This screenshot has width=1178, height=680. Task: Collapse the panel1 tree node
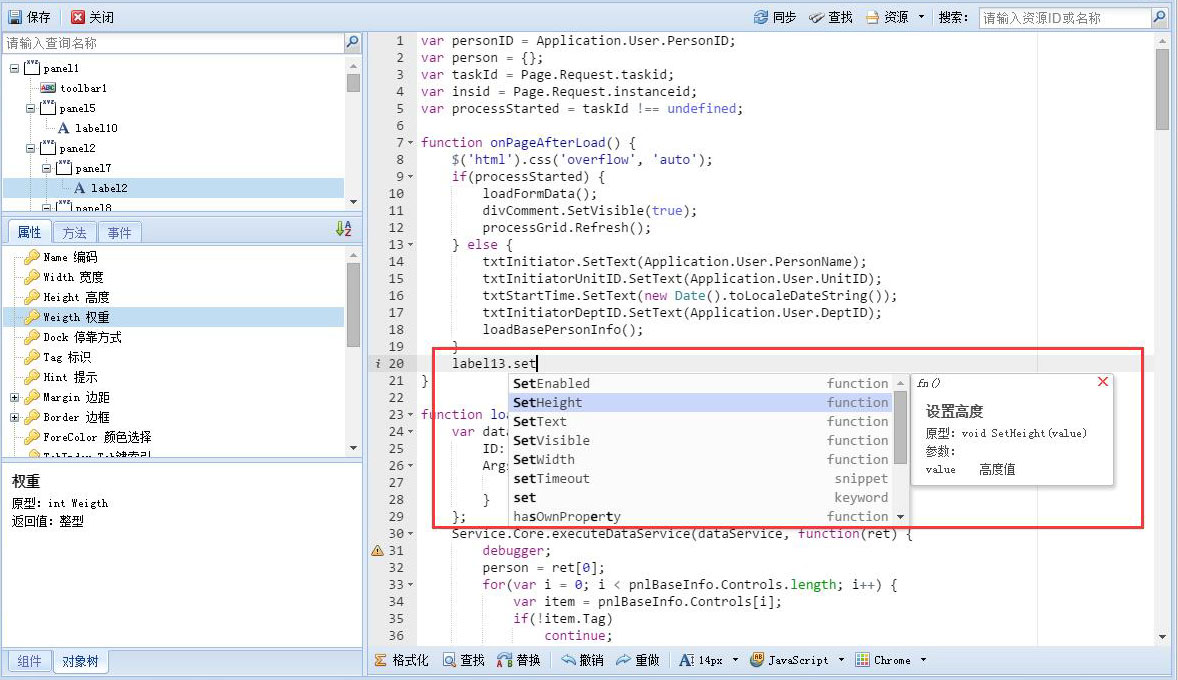click(14, 68)
